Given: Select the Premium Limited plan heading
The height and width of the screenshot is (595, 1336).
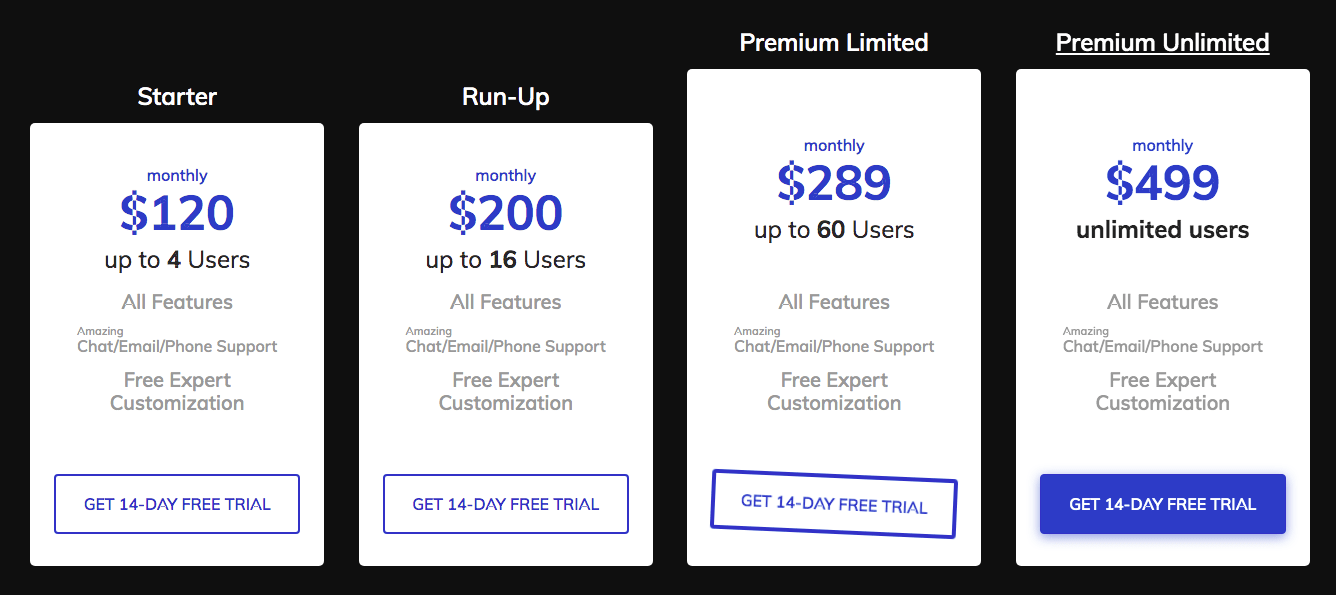Looking at the screenshot, I should [x=834, y=43].
